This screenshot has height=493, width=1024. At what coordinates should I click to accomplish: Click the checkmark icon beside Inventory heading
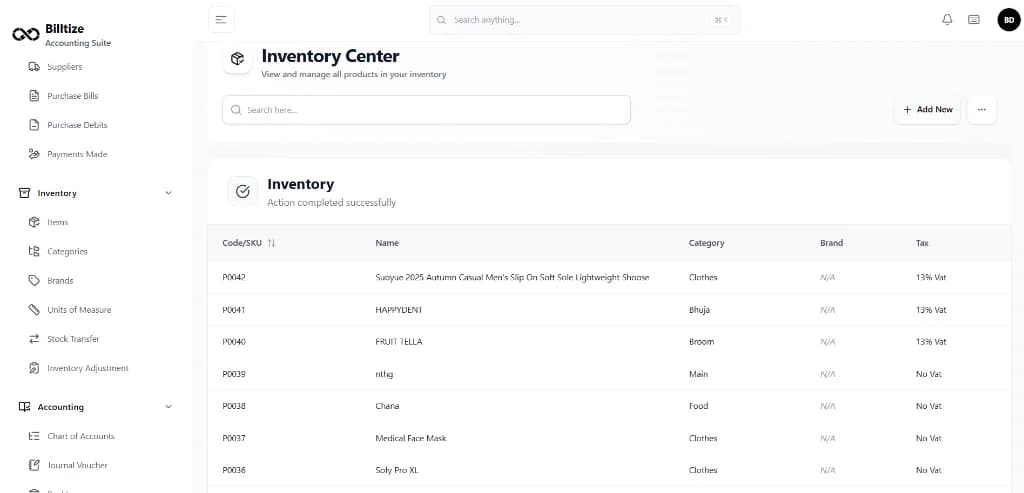[x=242, y=191]
